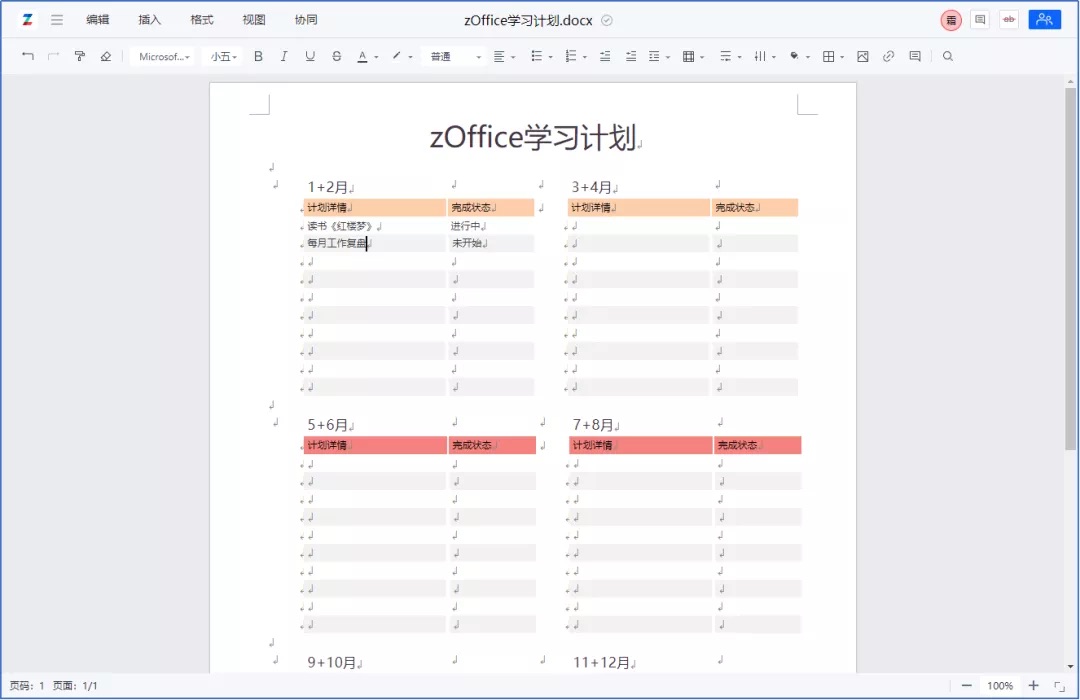Click the zOffice logo icon
This screenshot has height=700, width=1080.
pyautogui.click(x=27, y=20)
